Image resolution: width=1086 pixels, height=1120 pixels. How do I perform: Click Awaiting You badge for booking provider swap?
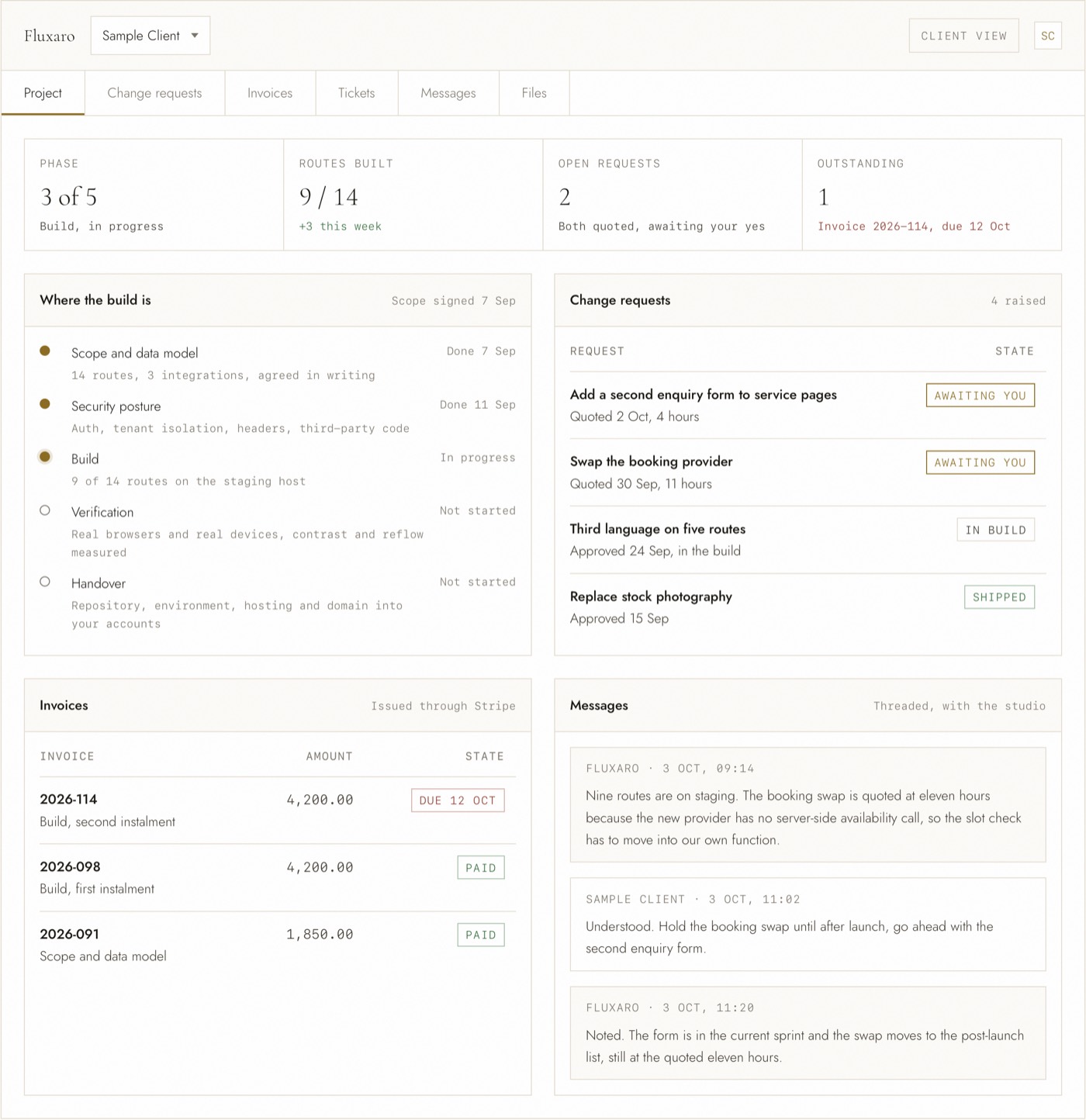(981, 462)
